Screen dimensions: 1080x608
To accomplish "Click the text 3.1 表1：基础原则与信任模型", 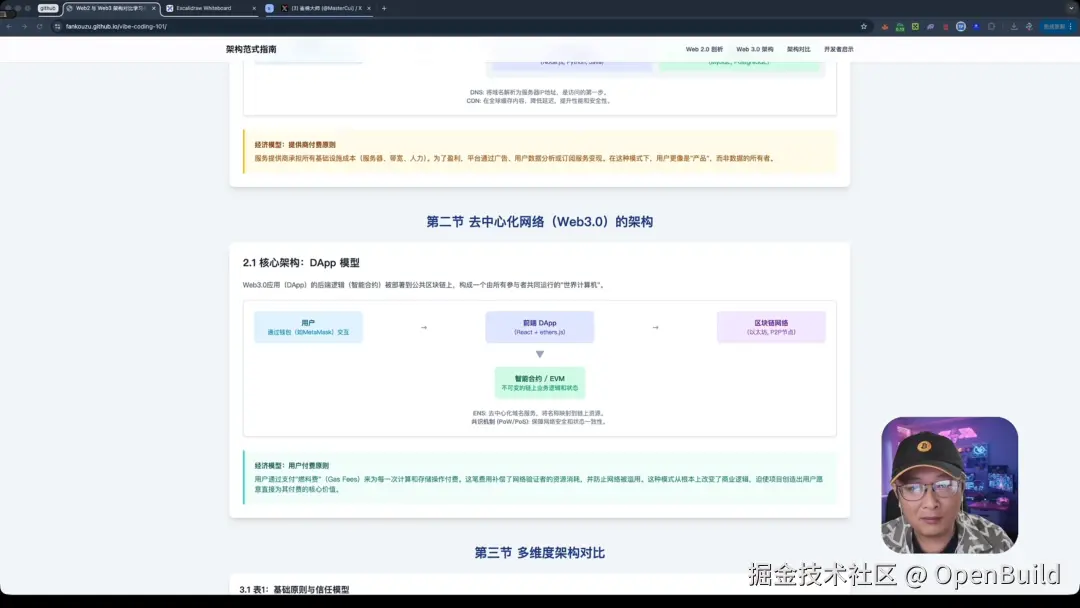I will coord(294,589).
